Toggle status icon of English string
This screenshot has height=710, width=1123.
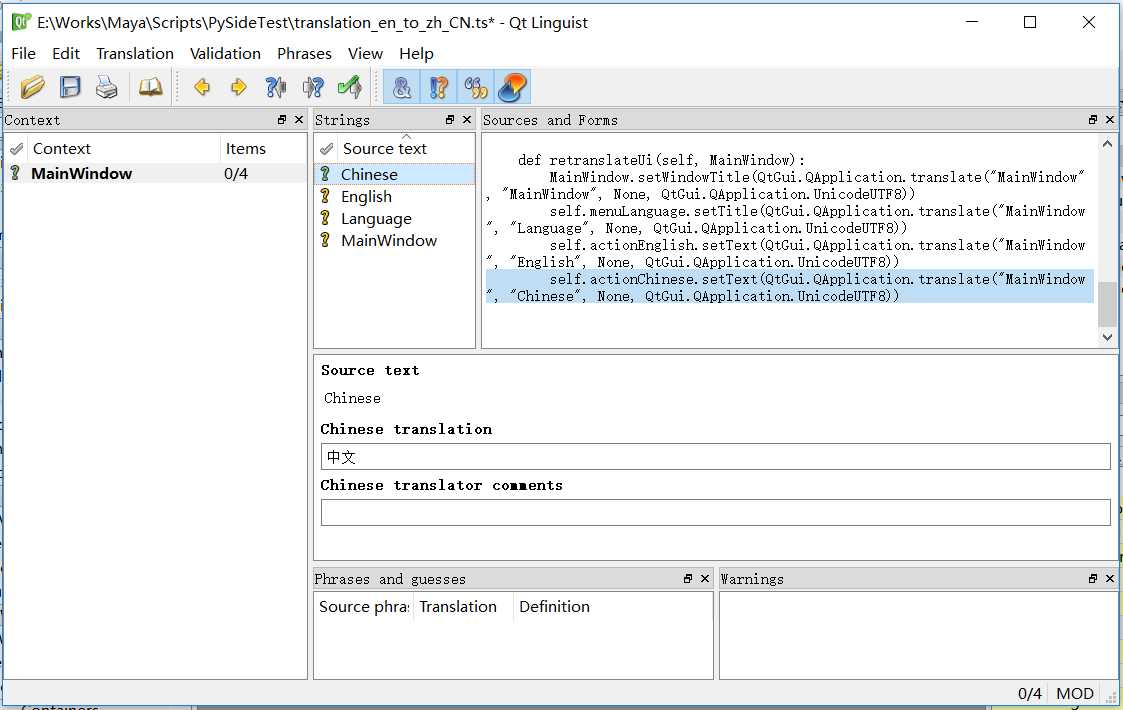tap(325, 196)
